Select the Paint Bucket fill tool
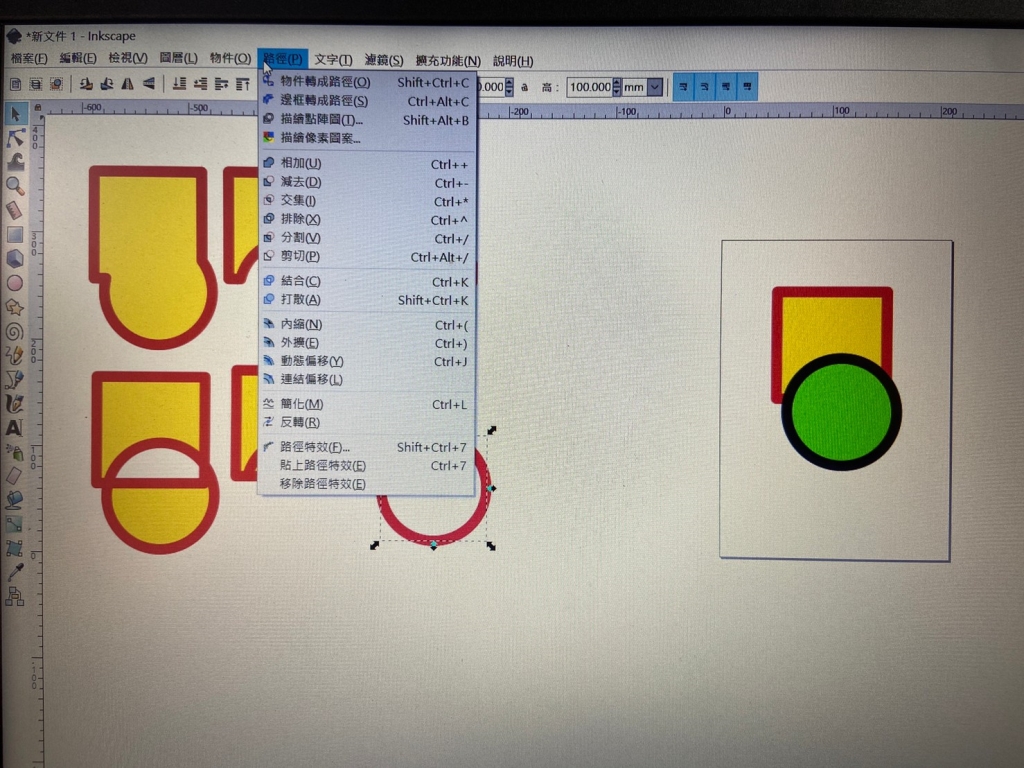This screenshot has height=768, width=1024. coord(14,499)
